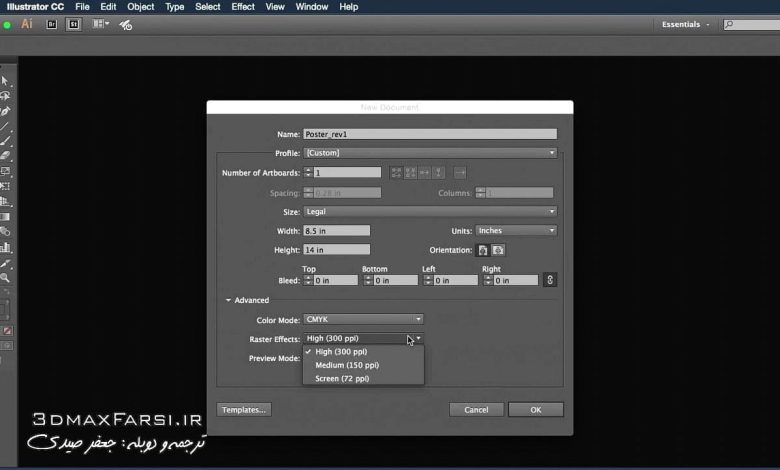Select the Zoom magnifier tool
The width and height of the screenshot is (780, 470).
pos(5,278)
